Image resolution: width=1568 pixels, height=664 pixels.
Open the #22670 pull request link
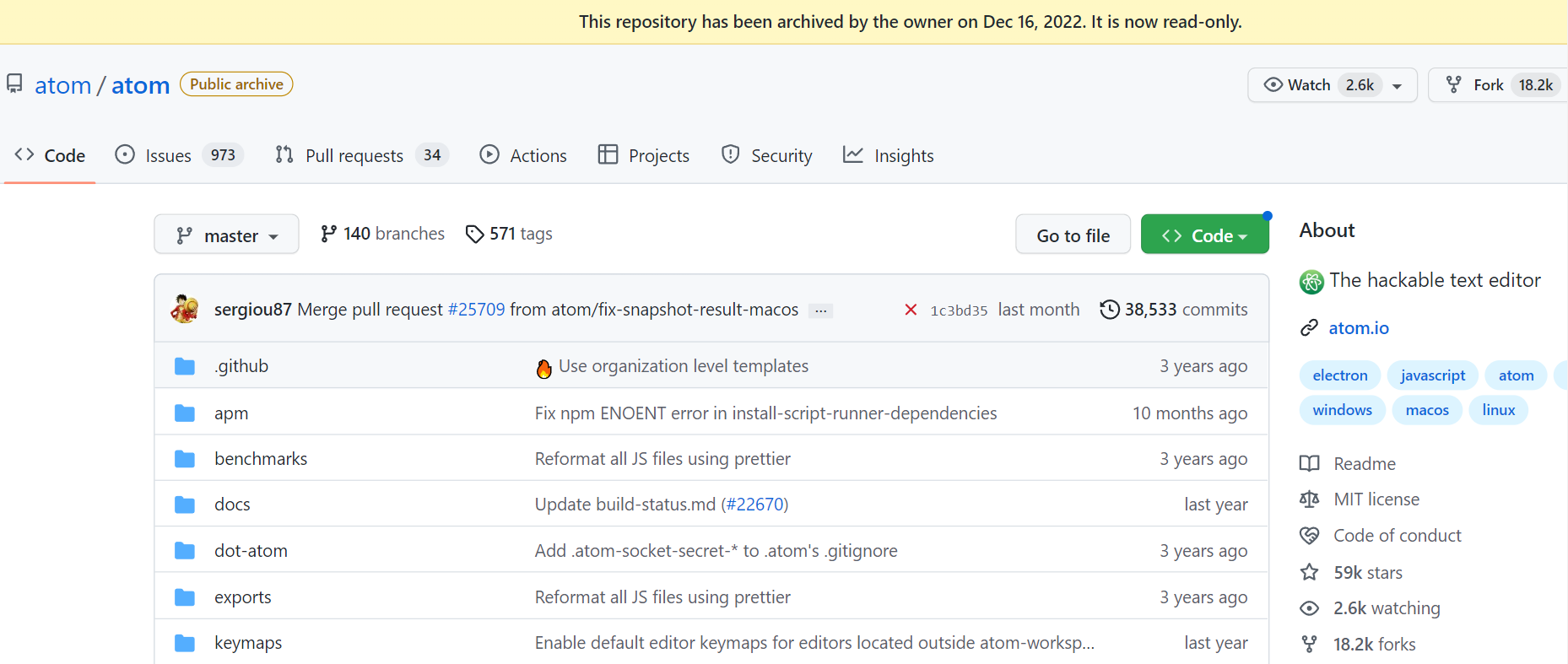(754, 505)
